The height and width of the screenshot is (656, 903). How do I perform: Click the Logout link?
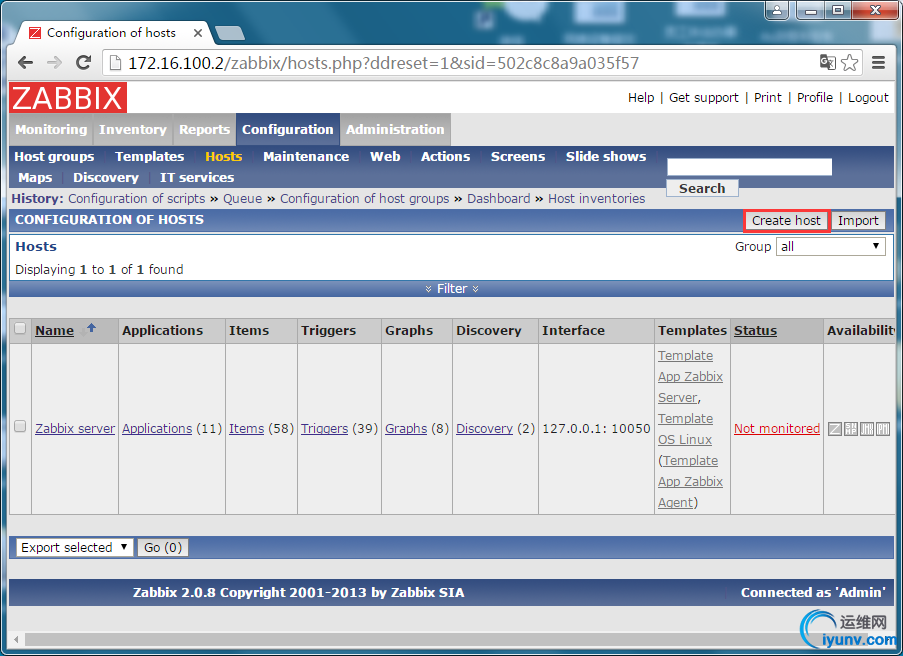pos(868,97)
